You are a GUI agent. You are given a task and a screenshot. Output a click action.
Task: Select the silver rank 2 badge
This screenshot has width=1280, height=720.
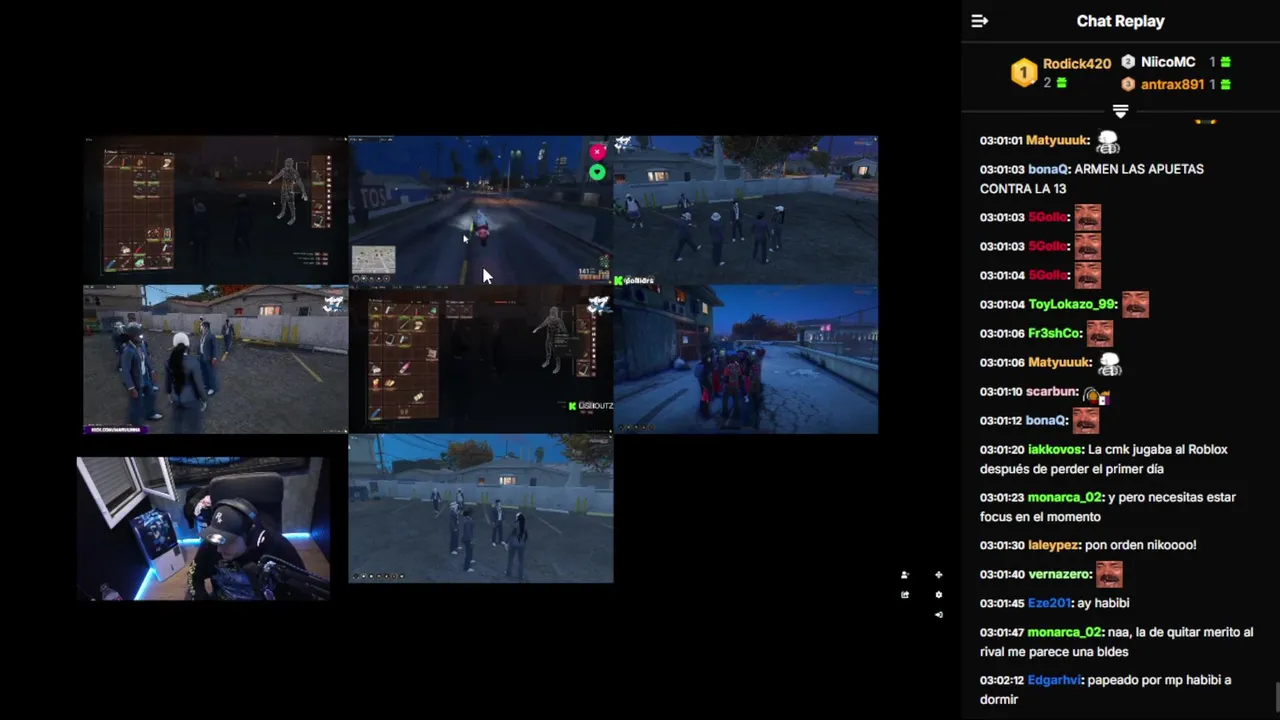1128,62
